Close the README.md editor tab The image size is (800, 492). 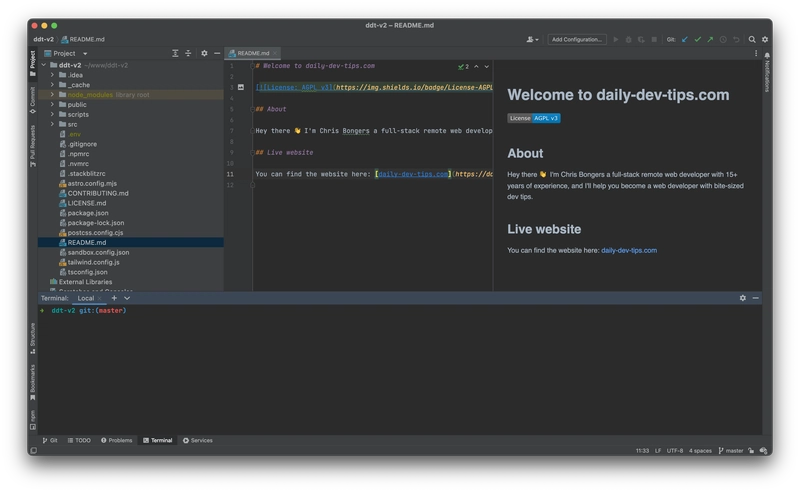click(x=275, y=53)
